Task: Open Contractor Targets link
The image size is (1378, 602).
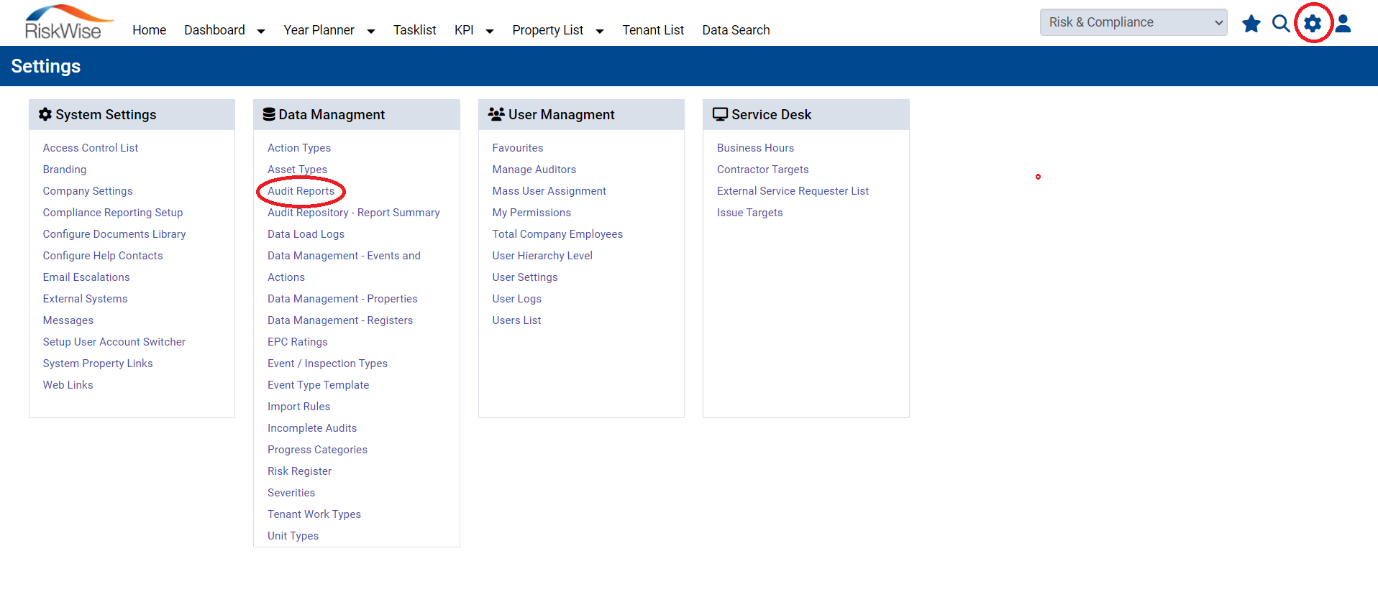Action: click(763, 170)
